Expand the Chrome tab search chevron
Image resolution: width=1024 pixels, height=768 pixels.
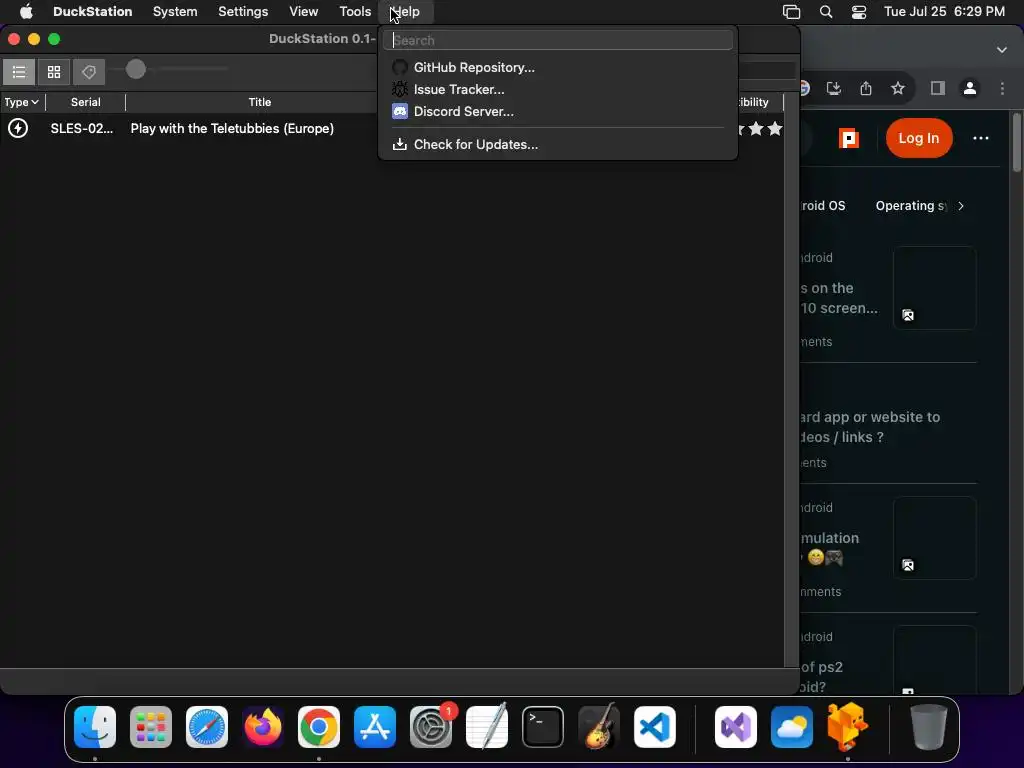click(1002, 50)
